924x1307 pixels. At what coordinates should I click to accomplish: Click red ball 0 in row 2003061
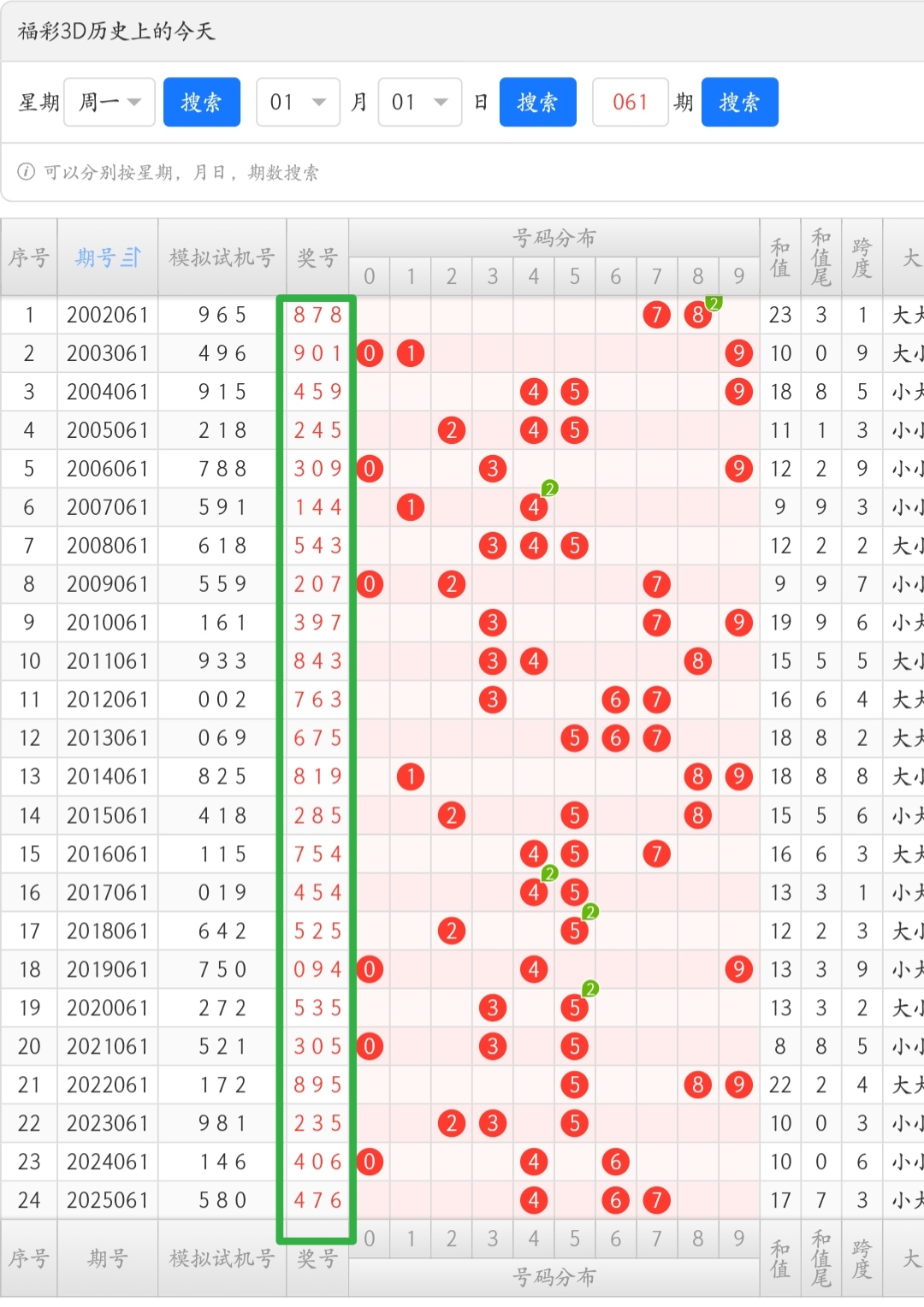pyautogui.click(x=370, y=353)
